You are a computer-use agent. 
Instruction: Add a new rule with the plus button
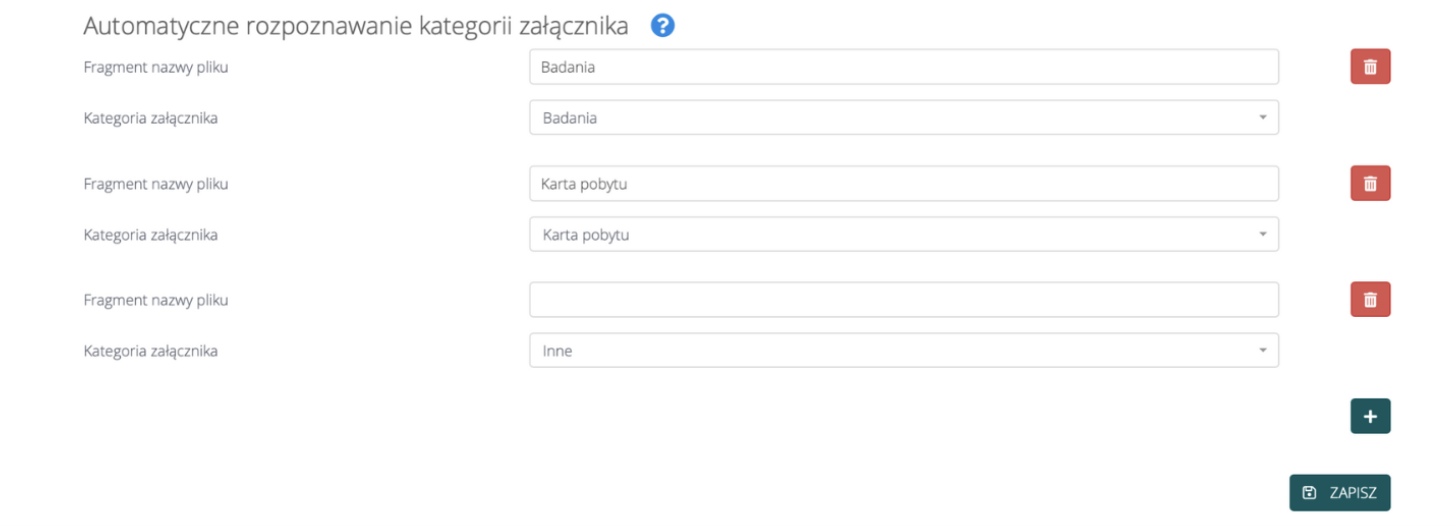[1370, 416]
